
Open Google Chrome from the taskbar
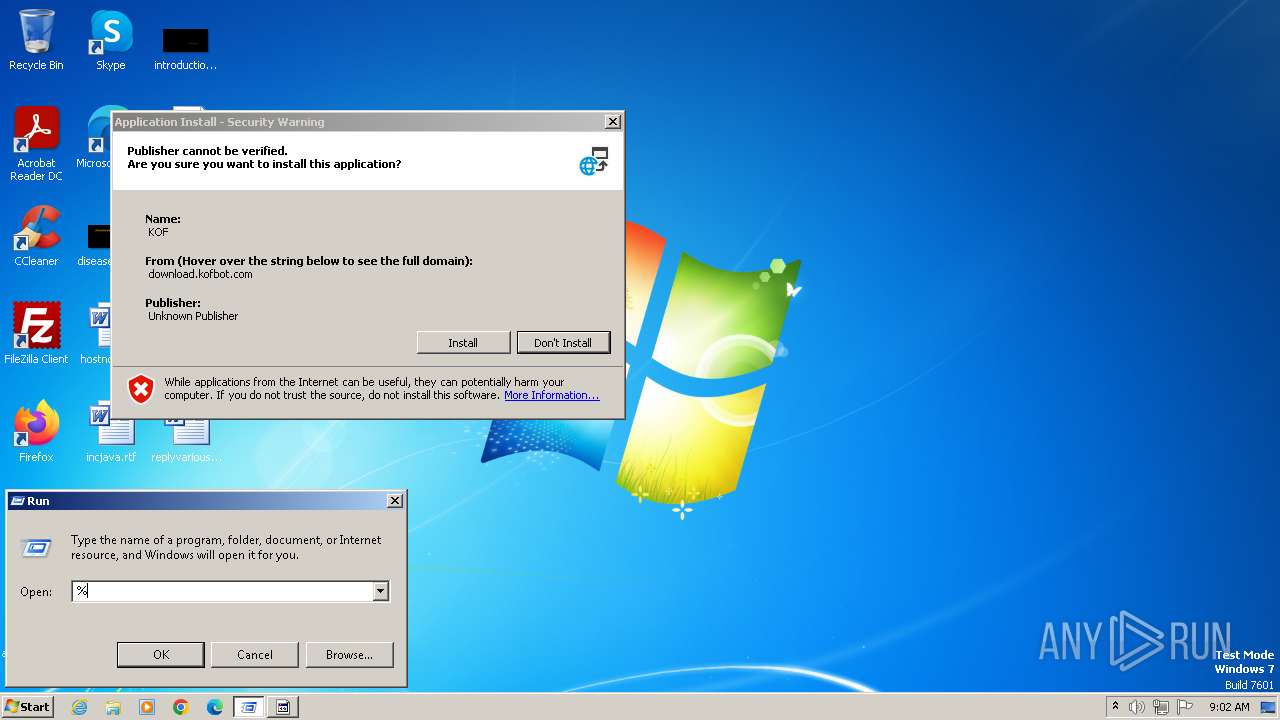[181, 707]
